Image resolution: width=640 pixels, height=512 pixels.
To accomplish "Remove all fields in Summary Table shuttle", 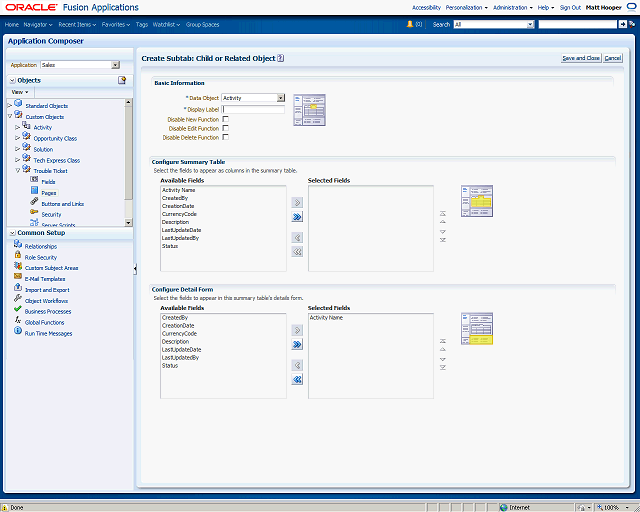I will (297, 252).
